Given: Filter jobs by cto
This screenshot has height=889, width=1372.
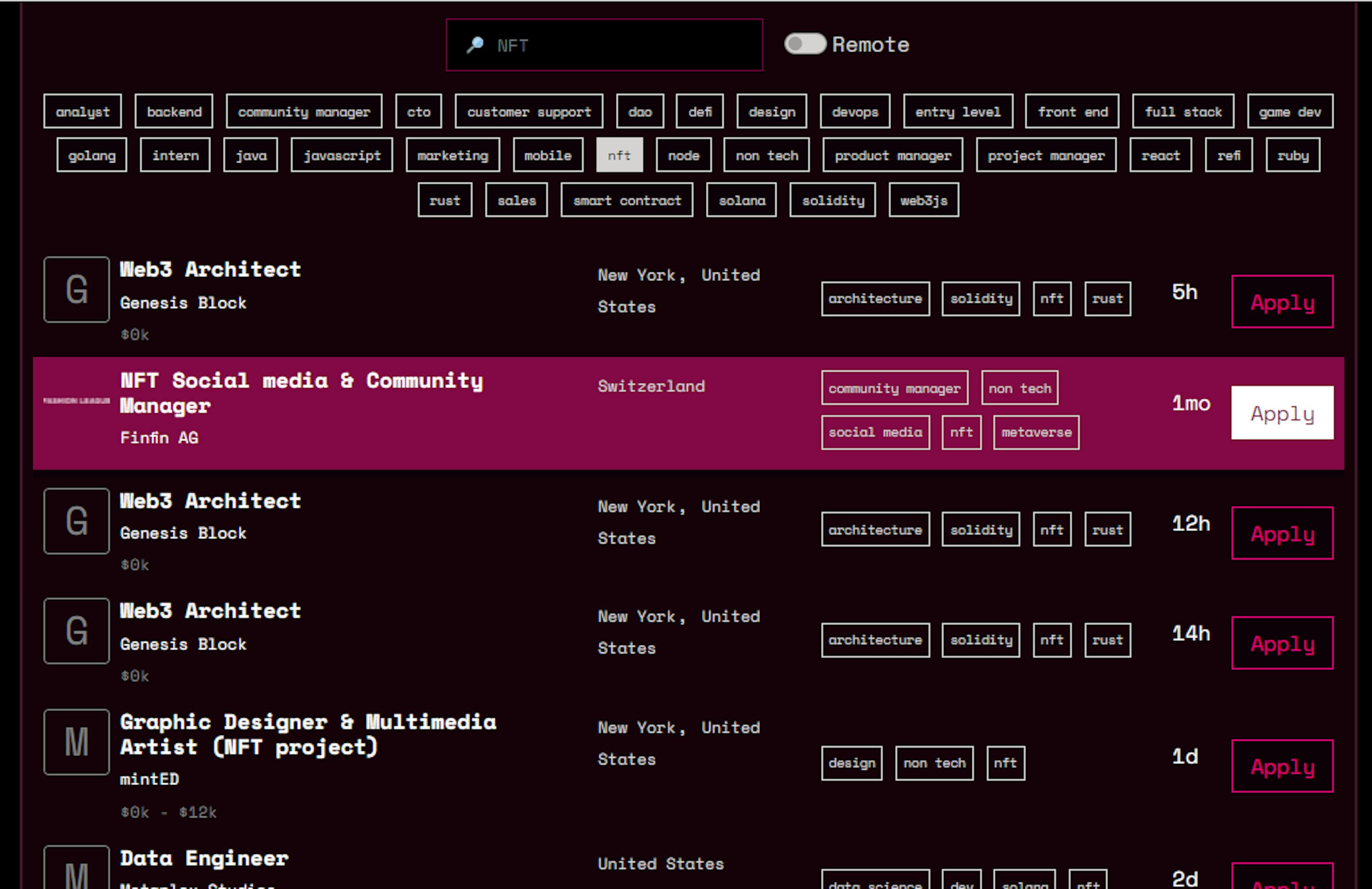Looking at the screenshot, I should [x=418, y=111].
